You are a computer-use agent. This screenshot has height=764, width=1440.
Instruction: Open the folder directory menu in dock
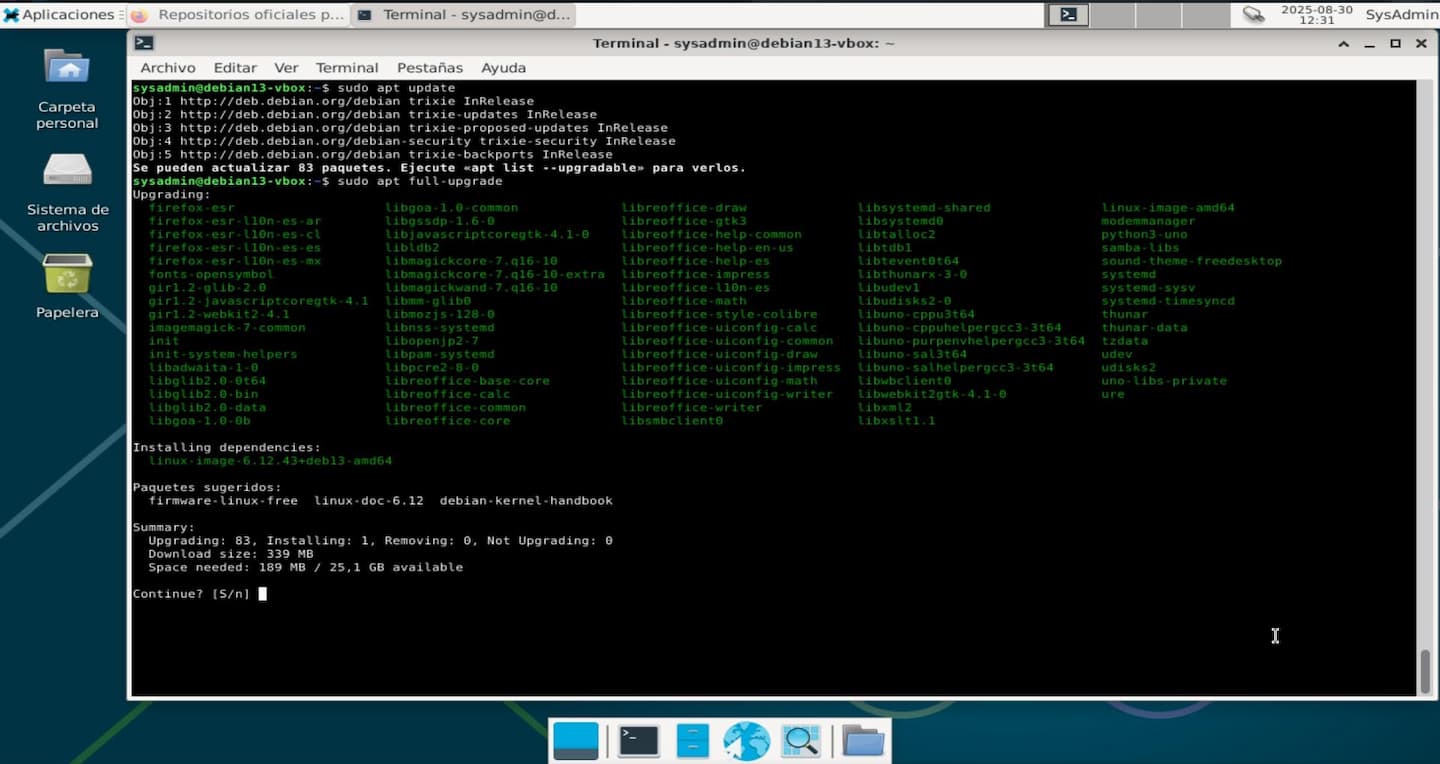(x=862, y=741)
